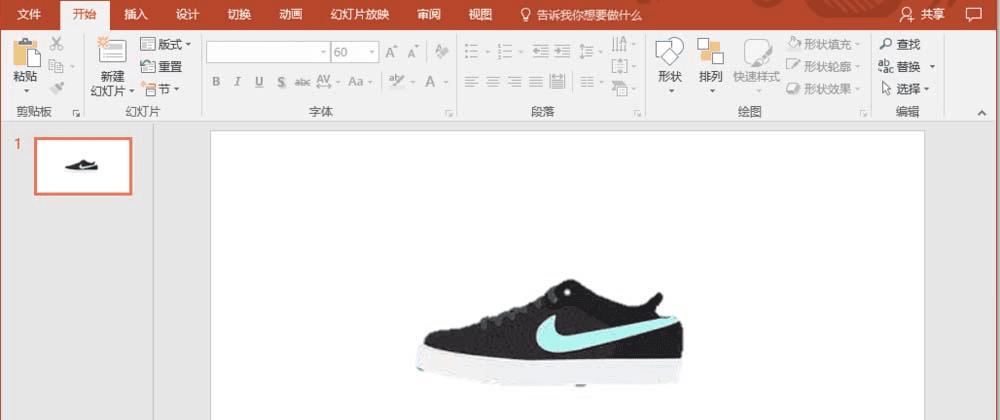Click the align text vertical icon
Viewport: 1000px width, 420px height.
pos(619,66)
